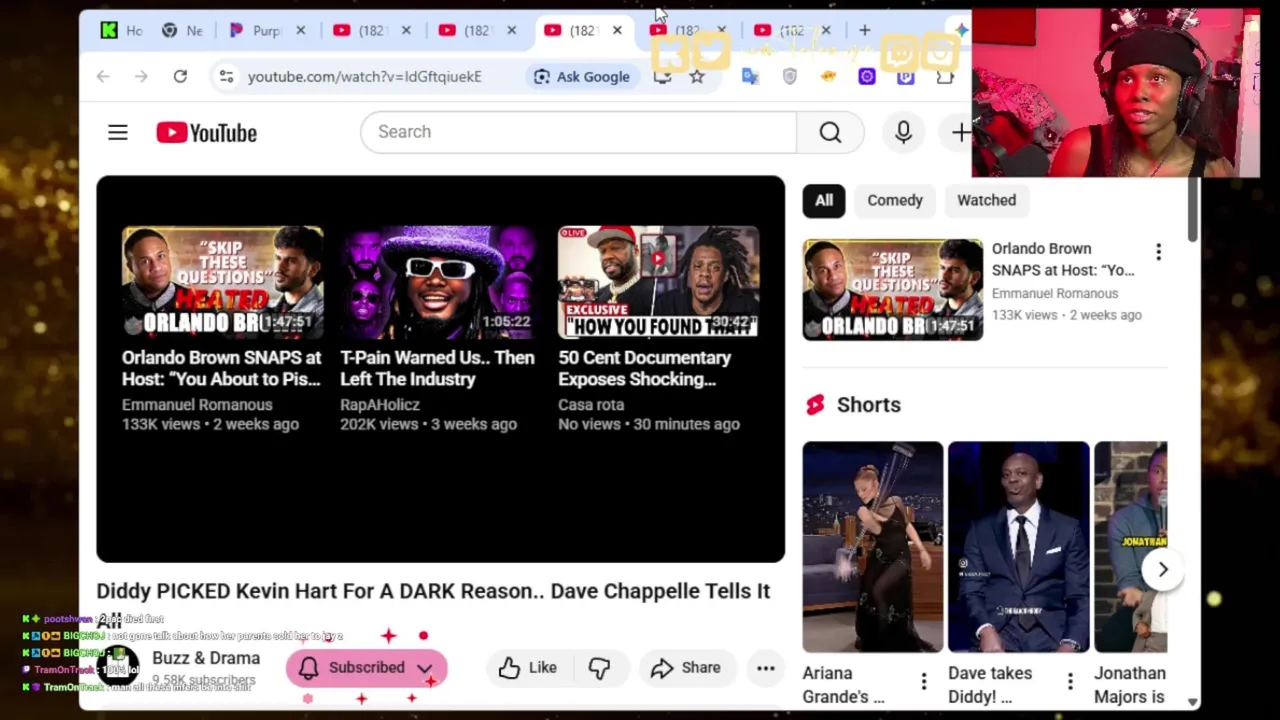Open the Shorts section logo
The width and height of the screenshot is (1280, 720).
click(815, 404)
